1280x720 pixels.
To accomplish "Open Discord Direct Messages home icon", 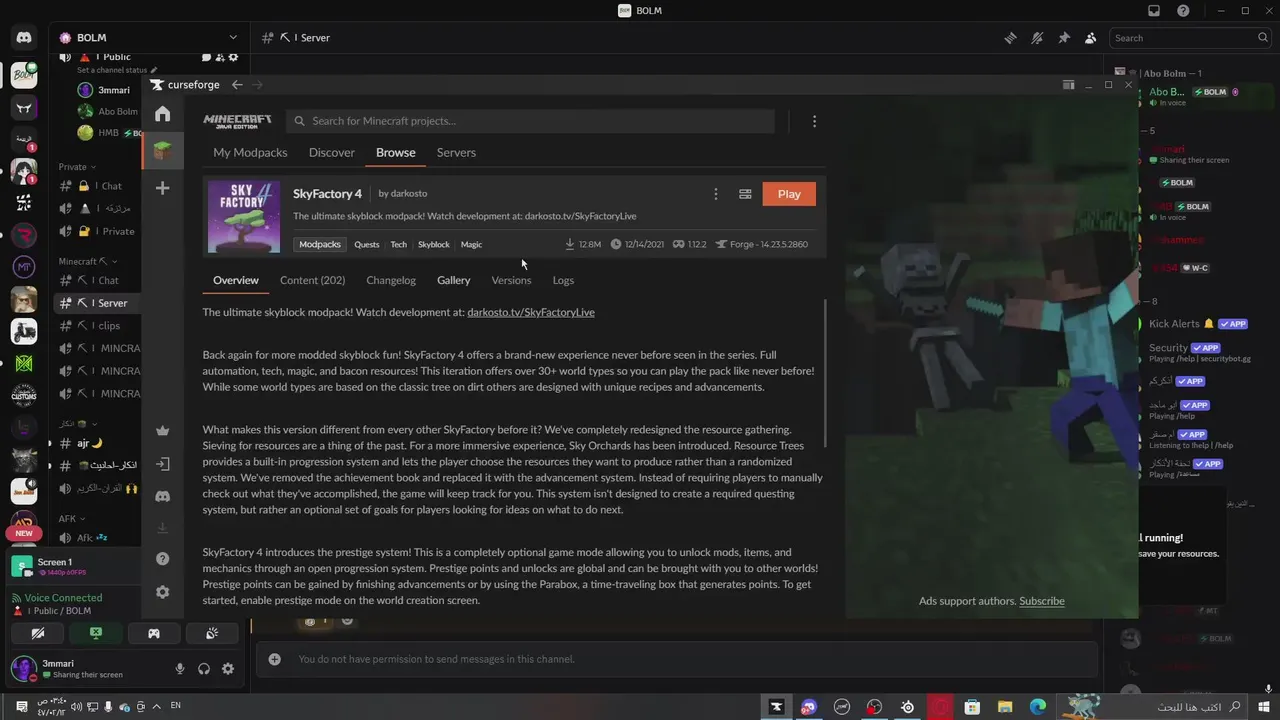I will point(24,38).
